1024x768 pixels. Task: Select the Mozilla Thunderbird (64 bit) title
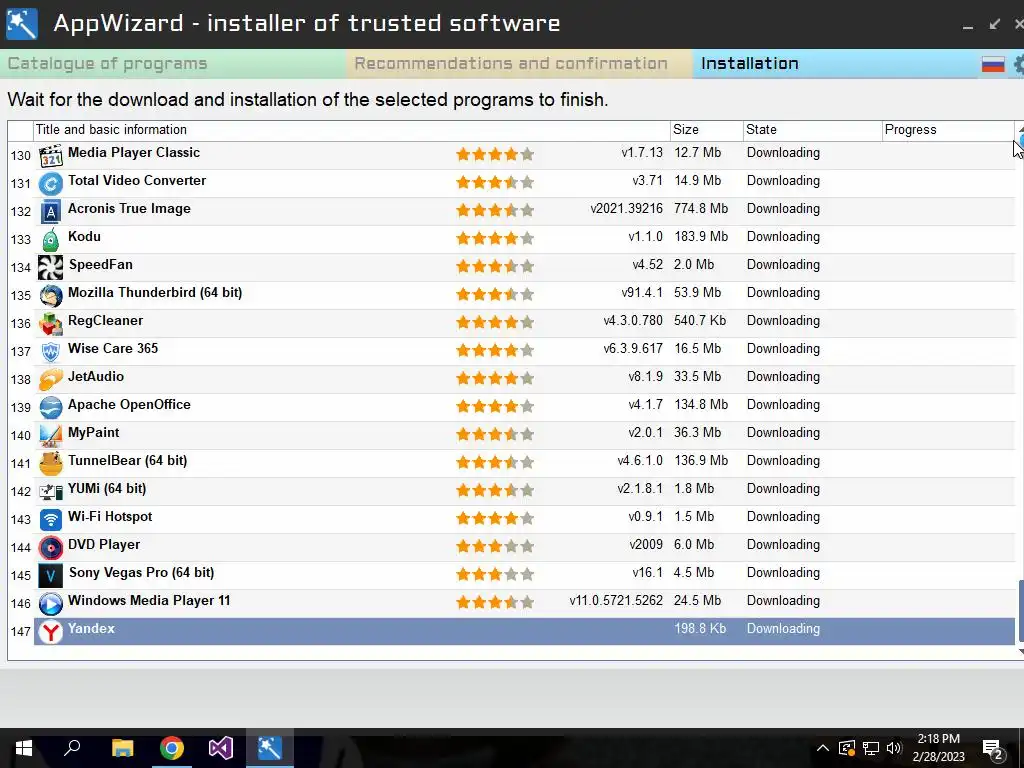tap(155, 293)
